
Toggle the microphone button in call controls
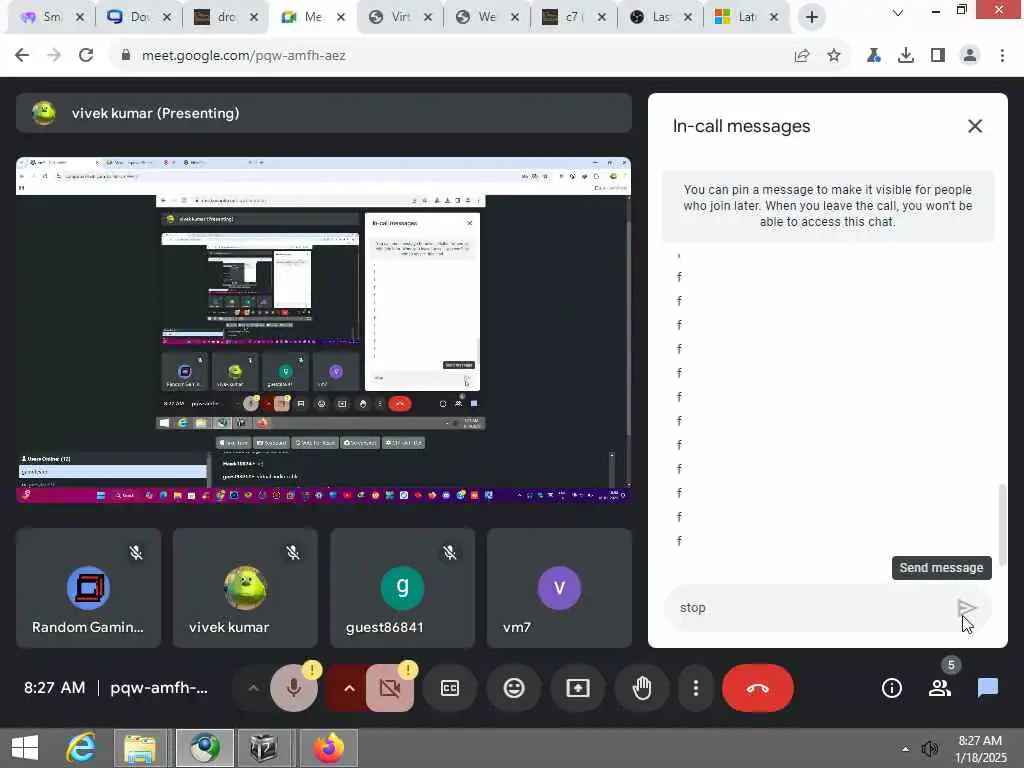pyautogui.click(x=294, y=688)
